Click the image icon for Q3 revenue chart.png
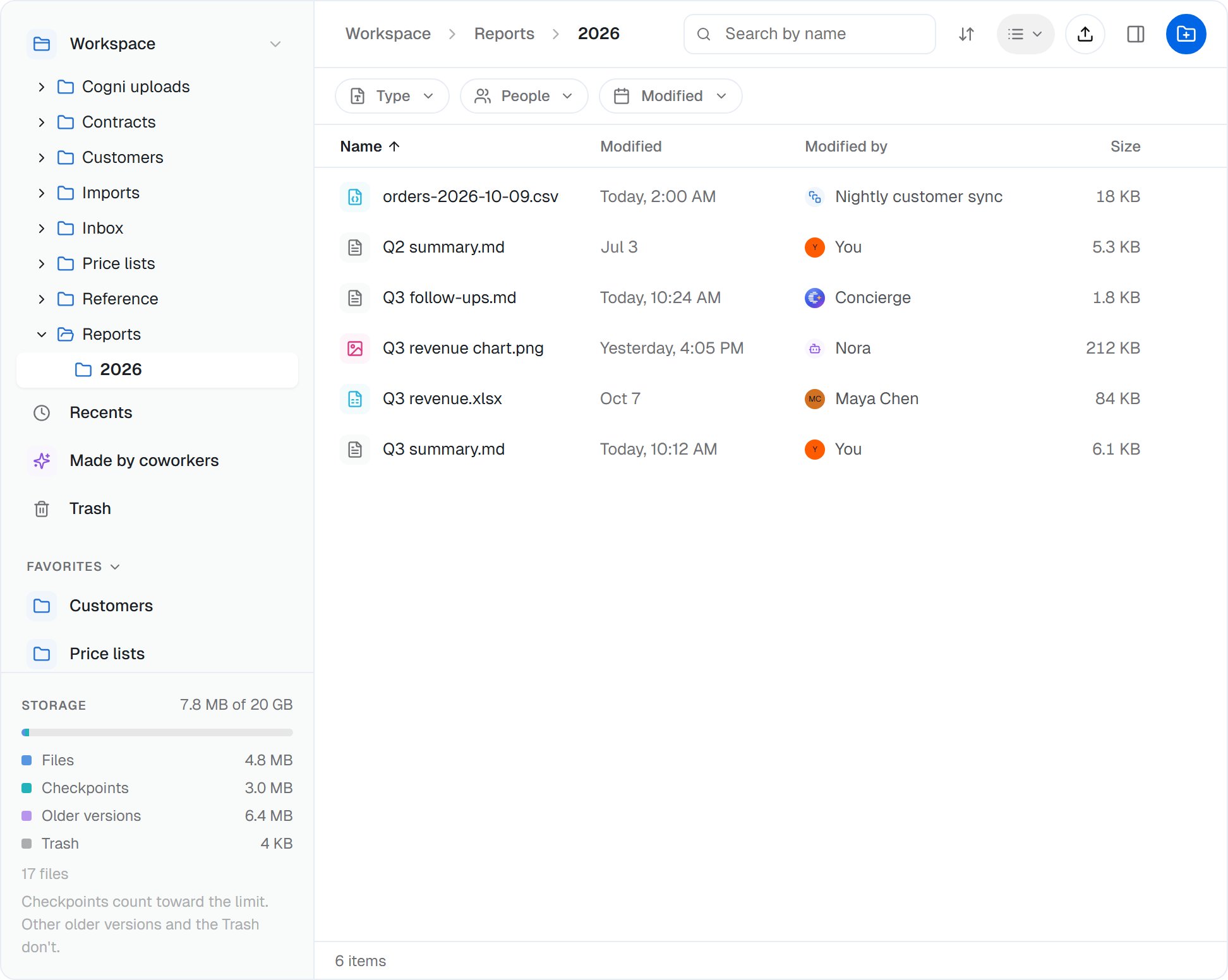The image size is (1228, 980). [355, 349]
